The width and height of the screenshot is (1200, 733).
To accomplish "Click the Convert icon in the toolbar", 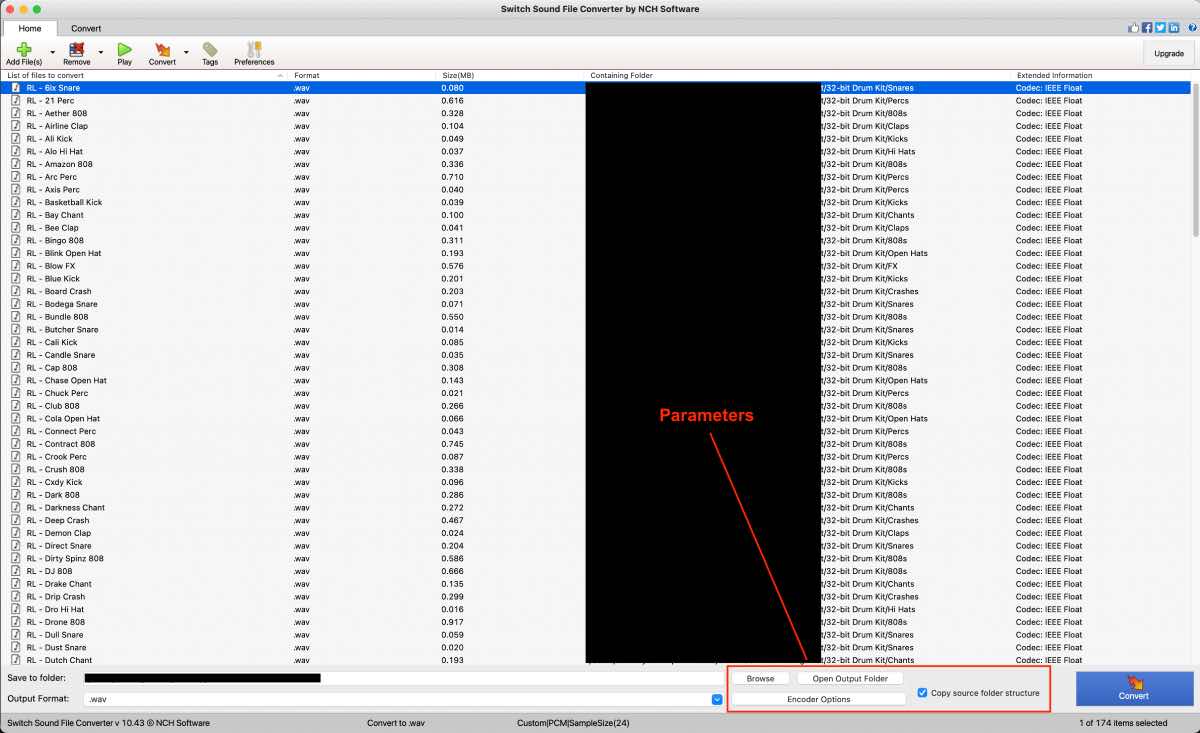I will pos(162,49).
